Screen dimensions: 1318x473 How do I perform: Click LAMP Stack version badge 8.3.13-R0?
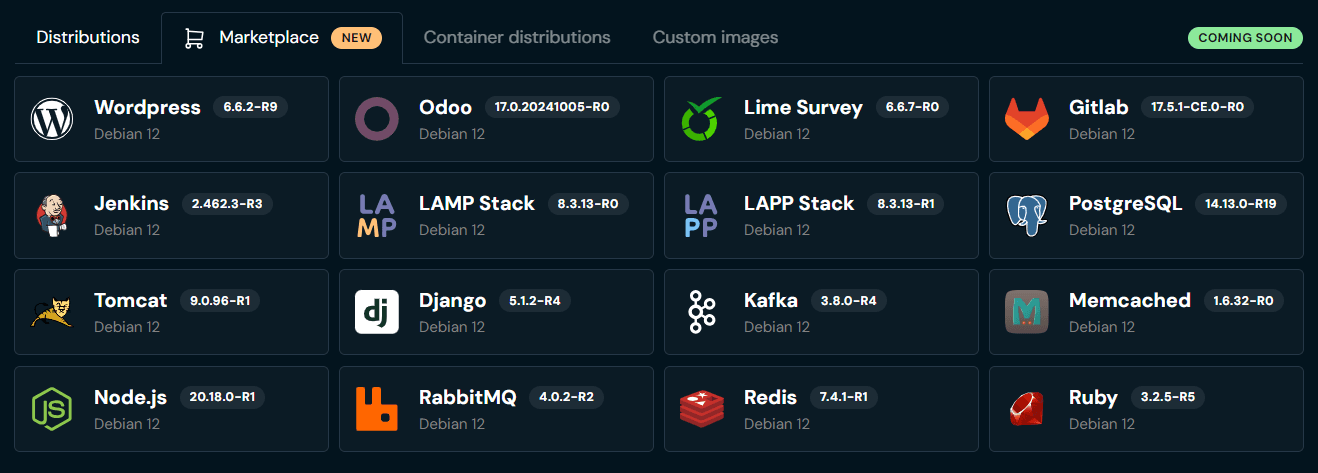[587, 203]
